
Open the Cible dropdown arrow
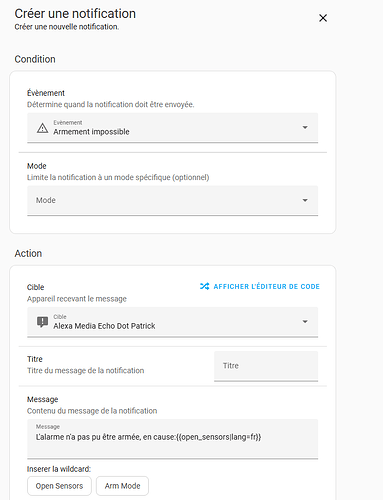pos(305,322)
